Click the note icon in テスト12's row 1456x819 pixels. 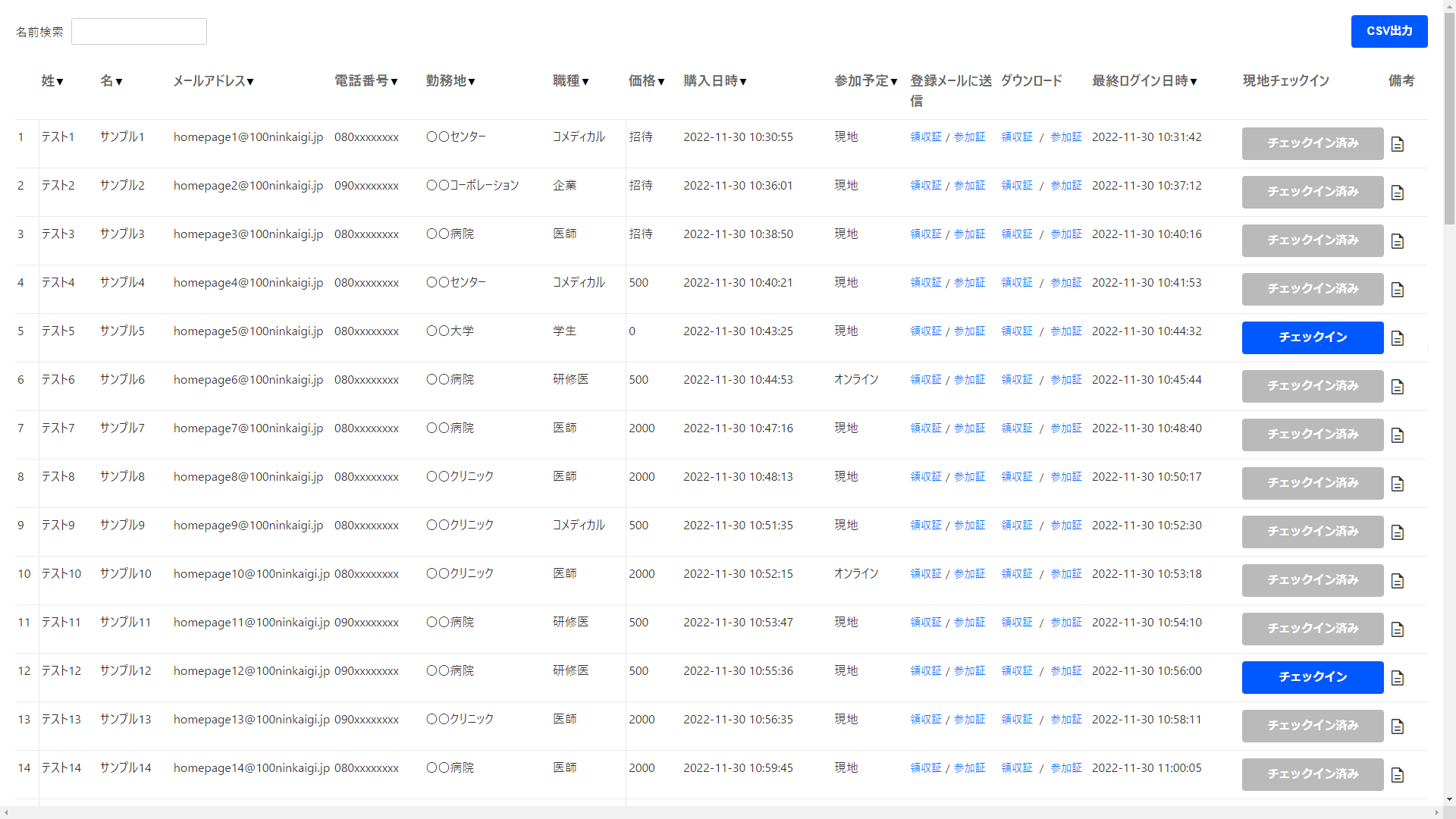tap(1398, 678)
